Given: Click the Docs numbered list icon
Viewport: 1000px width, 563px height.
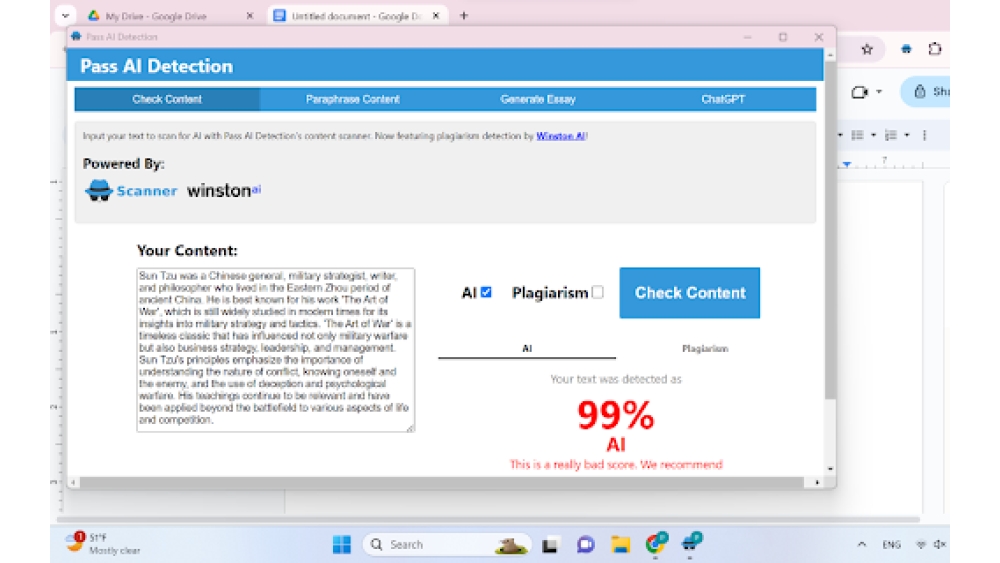Looking at the screenshot, I should click(x=891, y=135).
